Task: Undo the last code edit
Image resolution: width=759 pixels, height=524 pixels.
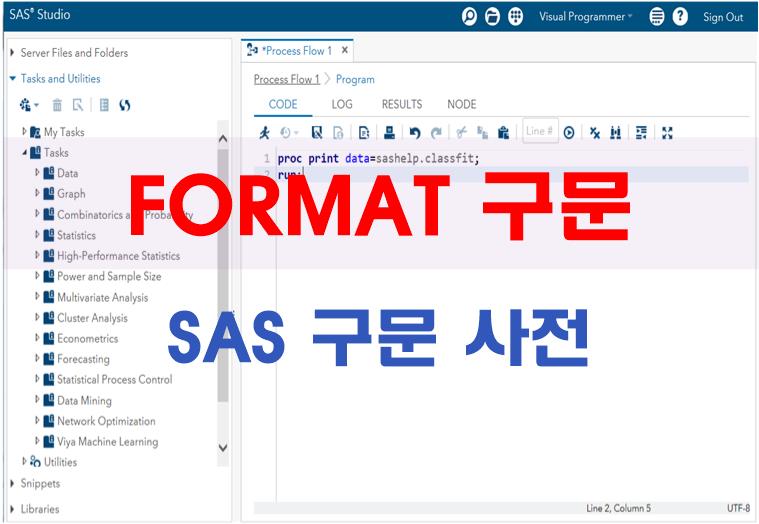Action: [x=415, y=132]
